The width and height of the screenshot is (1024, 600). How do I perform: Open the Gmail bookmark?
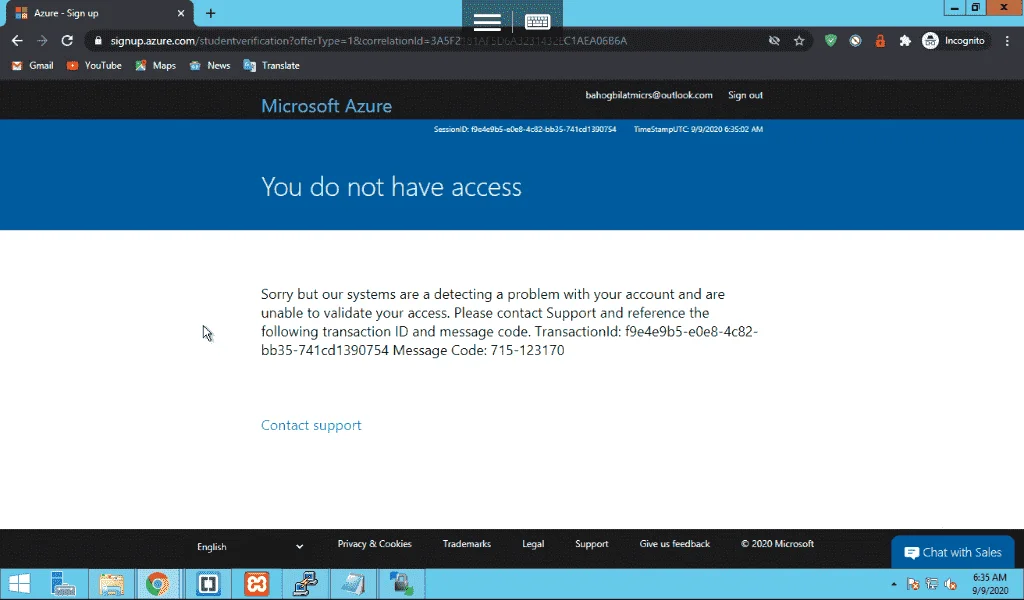click(x=33, y=65)
